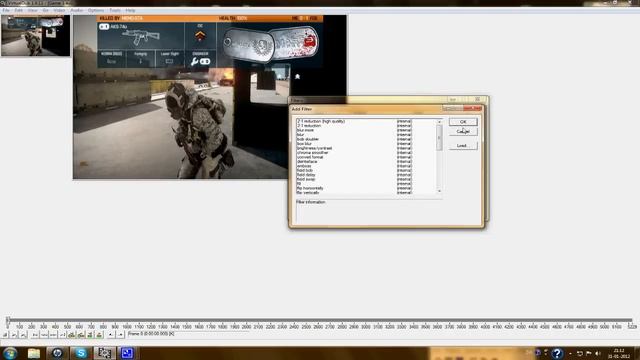Click the Load button in Add Filter
640x360 pixels.
click(x=463, y=145)
